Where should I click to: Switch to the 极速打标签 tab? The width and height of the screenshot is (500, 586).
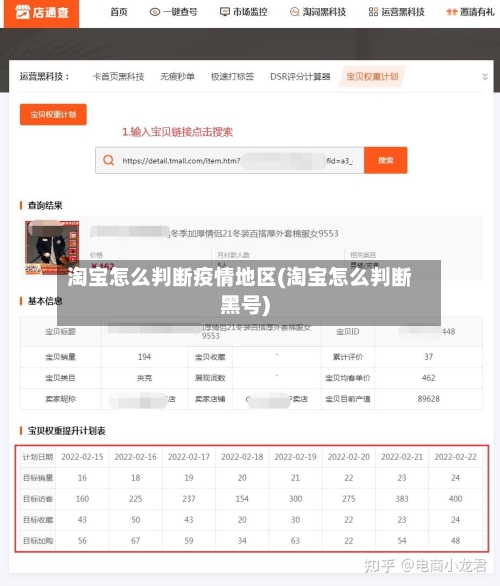(x=232, y=77)
